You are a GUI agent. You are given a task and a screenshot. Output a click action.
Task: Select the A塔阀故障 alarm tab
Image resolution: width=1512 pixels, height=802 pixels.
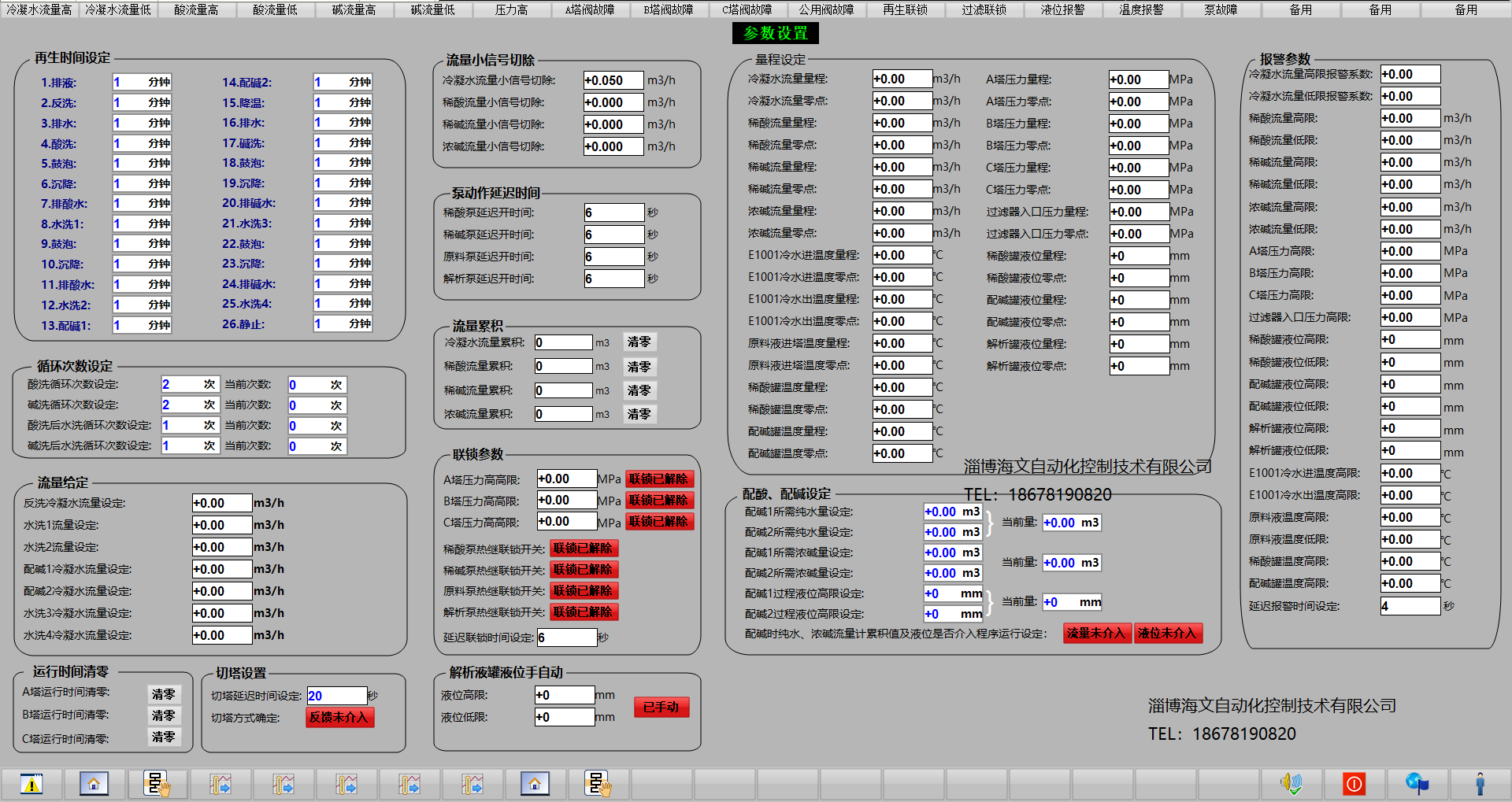[591, 9]
